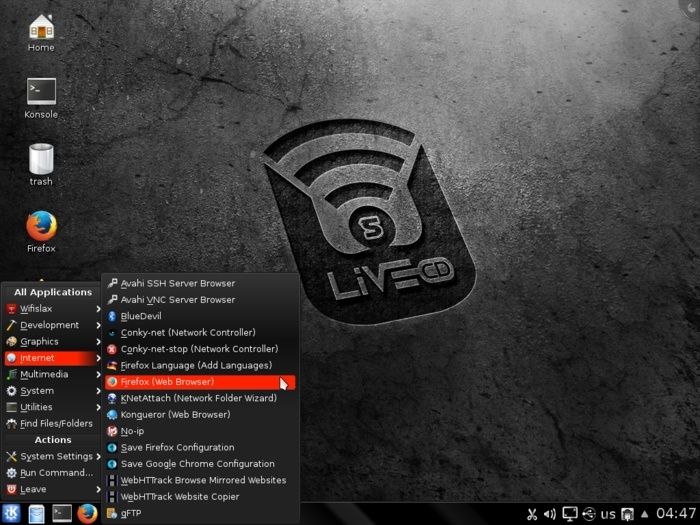Expand hidden tray icons arrow
This screenshot has width=700, height=525.
pos(645,514)
